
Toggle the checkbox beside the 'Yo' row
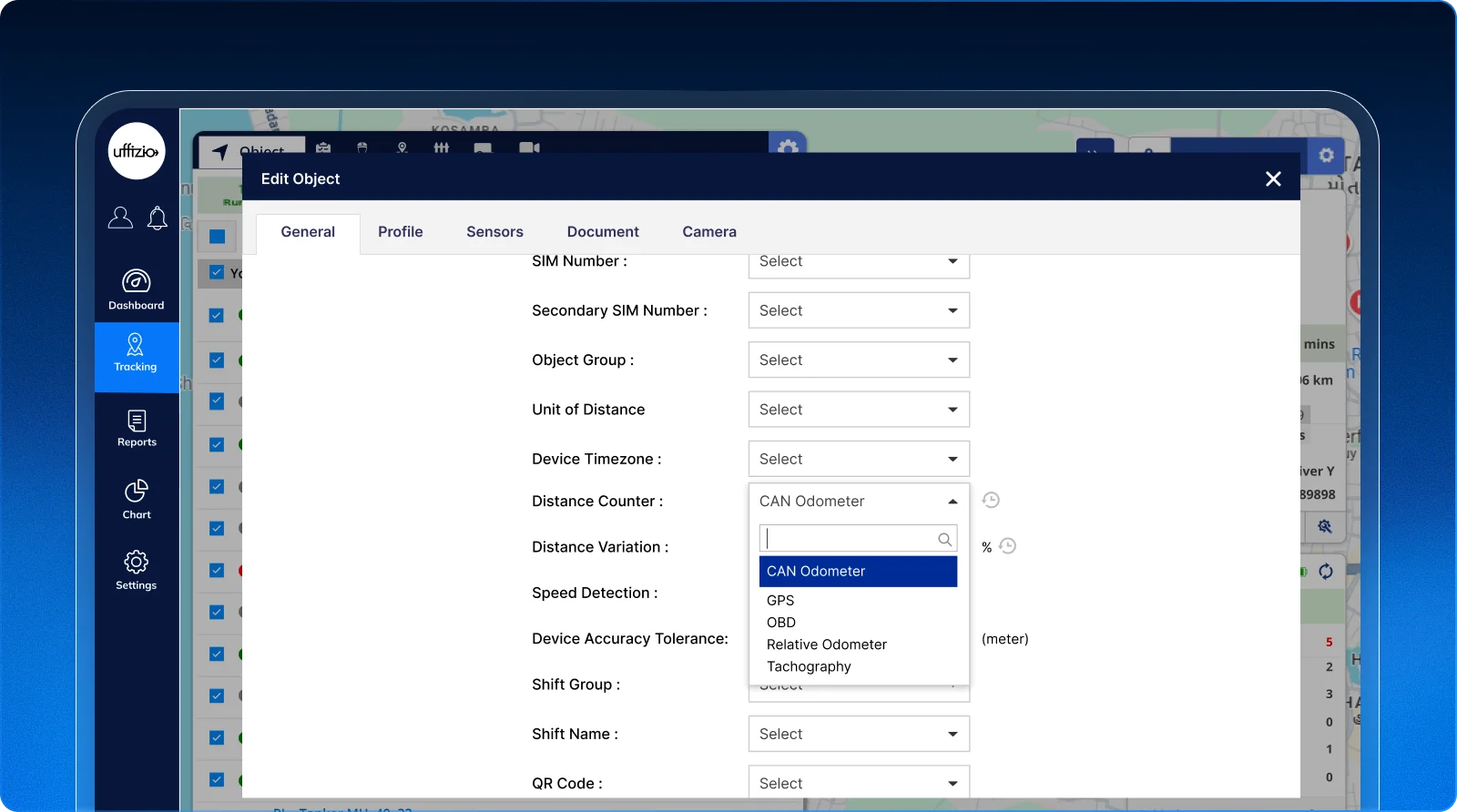217,272
